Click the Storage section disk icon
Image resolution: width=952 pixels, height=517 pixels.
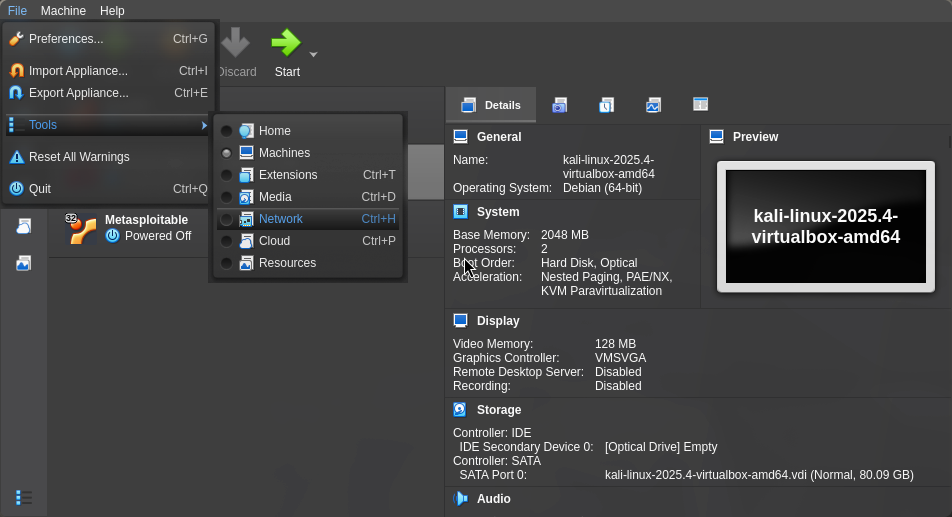coord(460,410)
